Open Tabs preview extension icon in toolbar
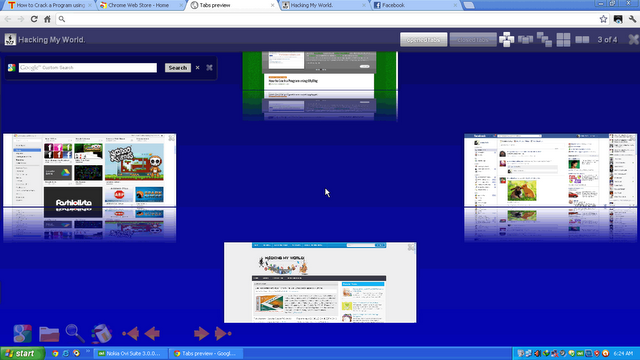 618,19
